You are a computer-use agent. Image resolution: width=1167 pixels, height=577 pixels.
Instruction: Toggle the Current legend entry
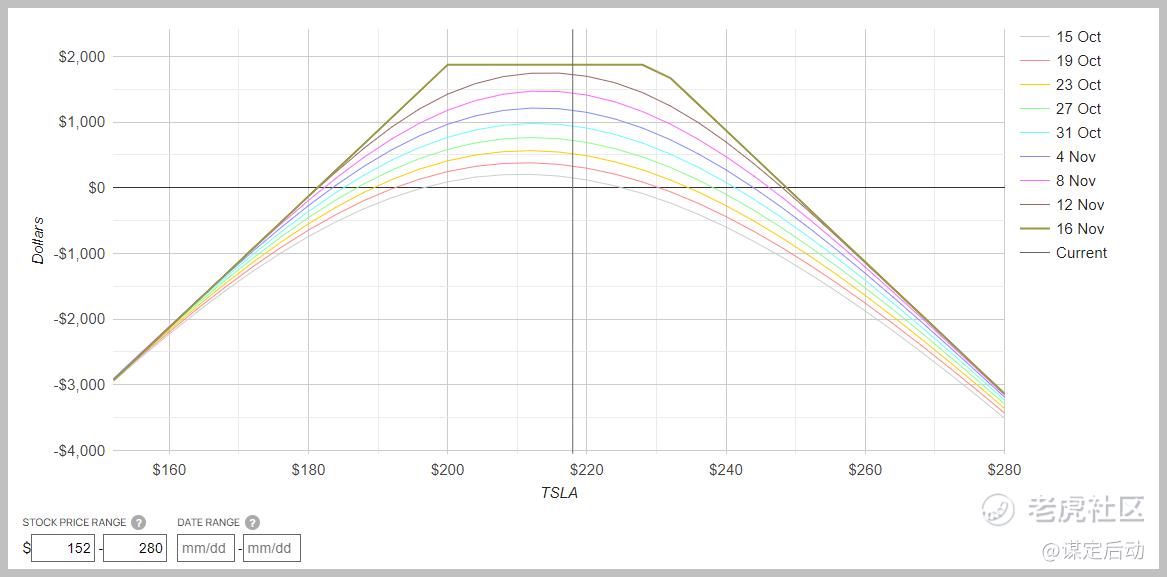pyautogui.click(x=1064, y=252)
